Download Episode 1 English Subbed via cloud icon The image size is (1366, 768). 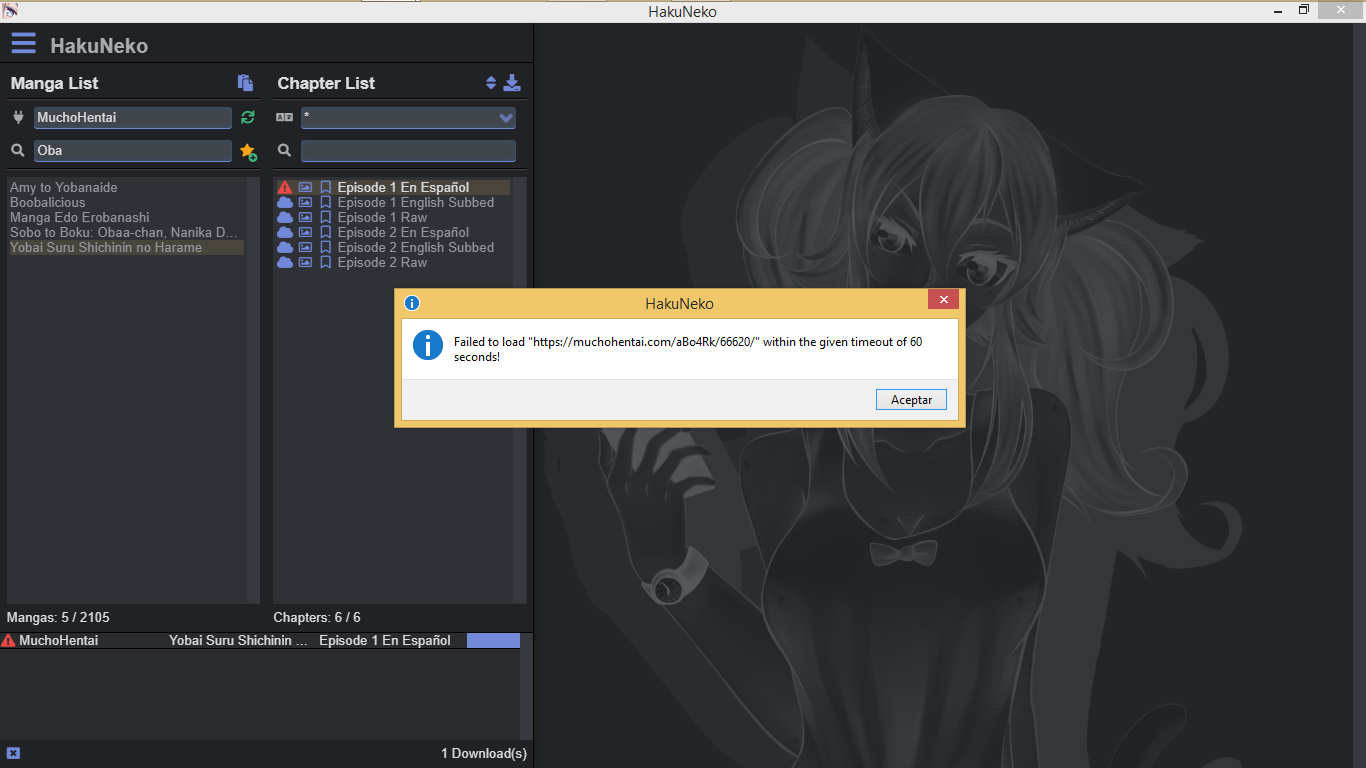coord(285,202)
